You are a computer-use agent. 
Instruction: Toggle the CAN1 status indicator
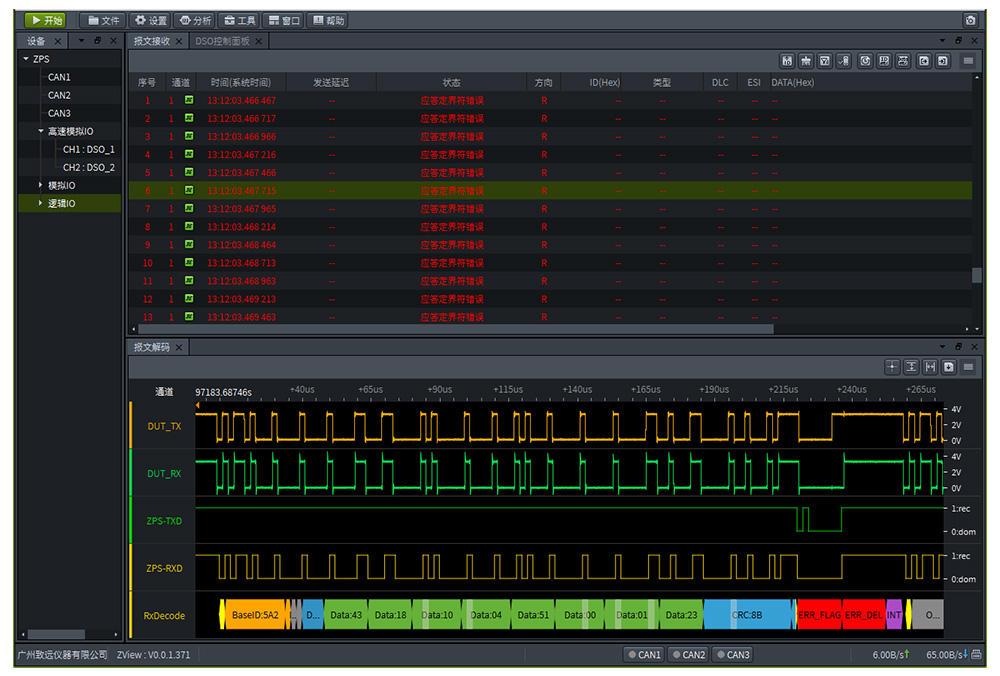tap(644, 654)
